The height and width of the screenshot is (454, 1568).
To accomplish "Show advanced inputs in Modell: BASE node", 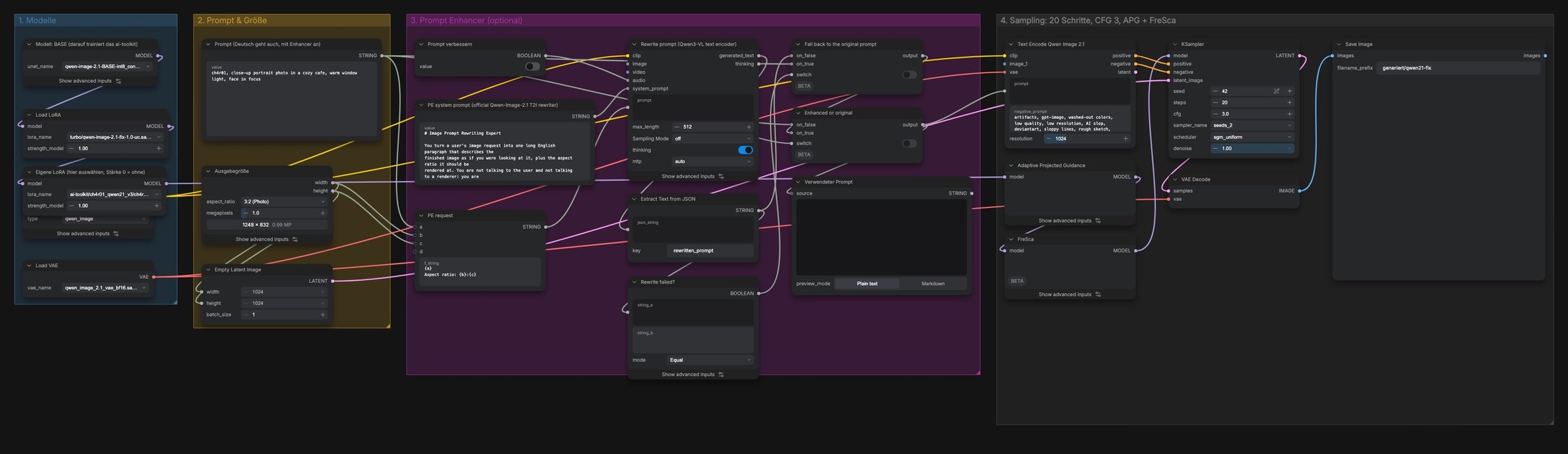I will pos(90,81).
